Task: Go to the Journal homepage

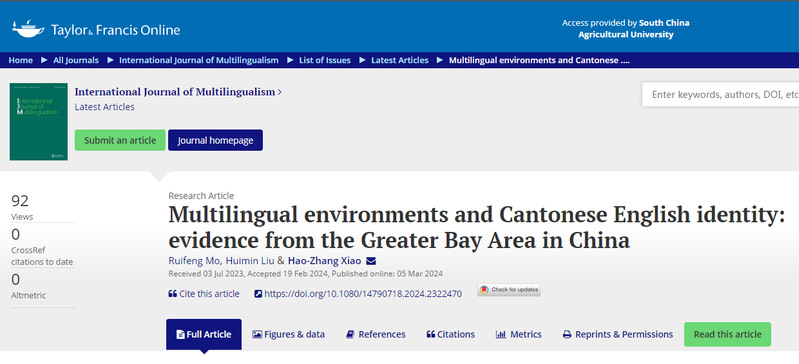Action: [x=216, y=140]
